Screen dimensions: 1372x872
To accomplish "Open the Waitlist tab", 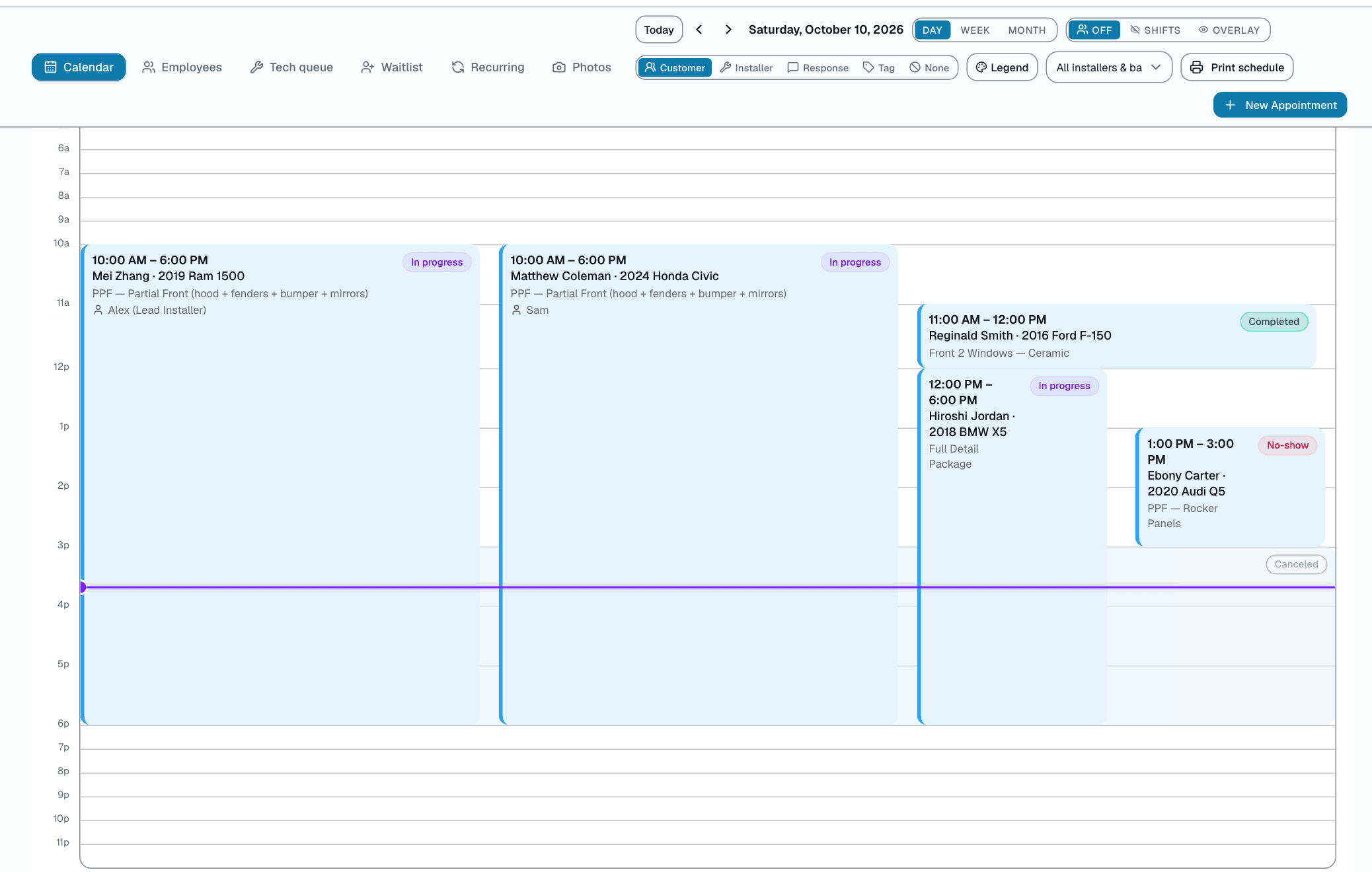I will click(x=392, y=67).
